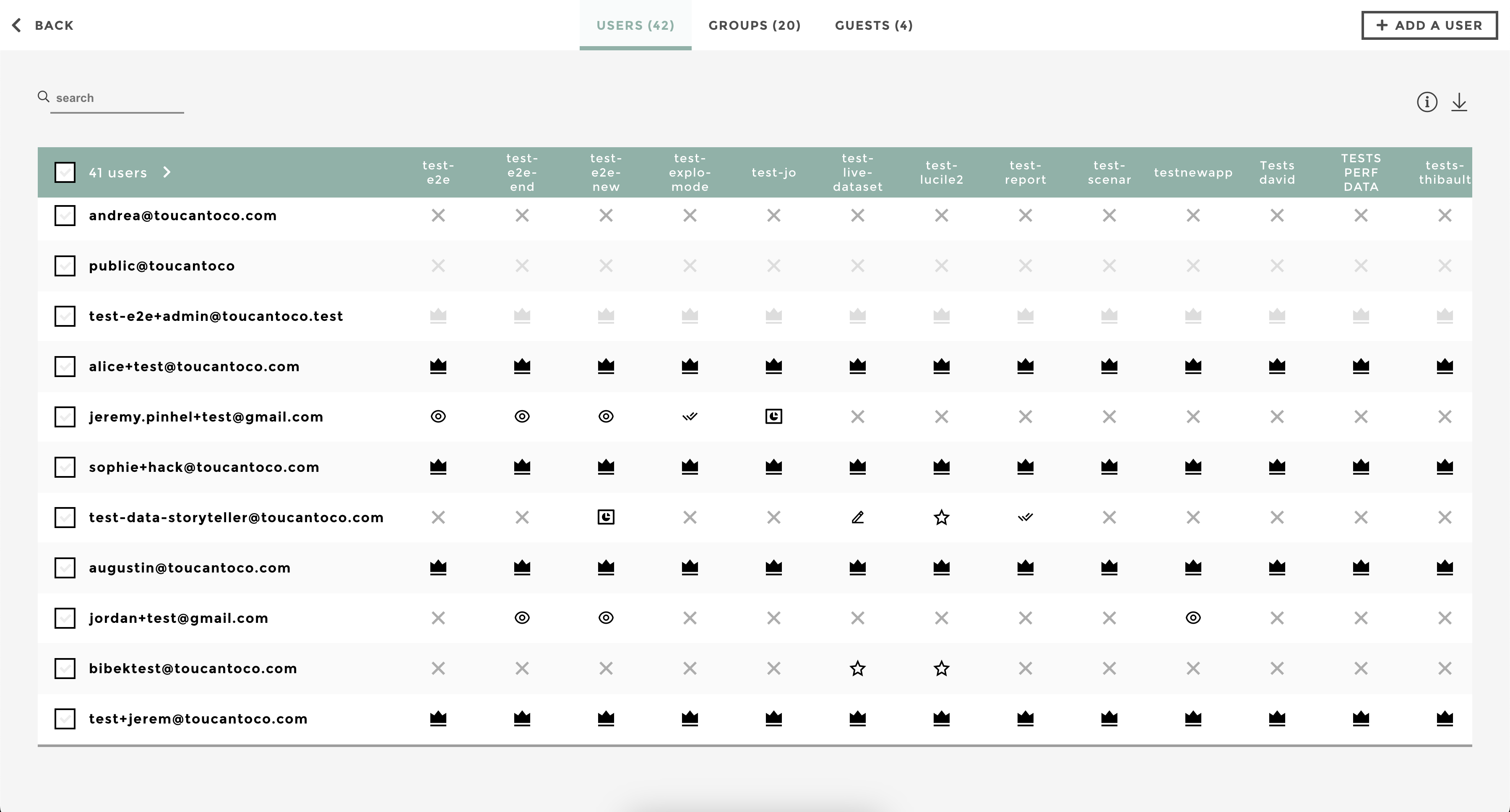Open the Guests (4) tab
Viewport: 1510px width, 812px height.
pos(873,25)
